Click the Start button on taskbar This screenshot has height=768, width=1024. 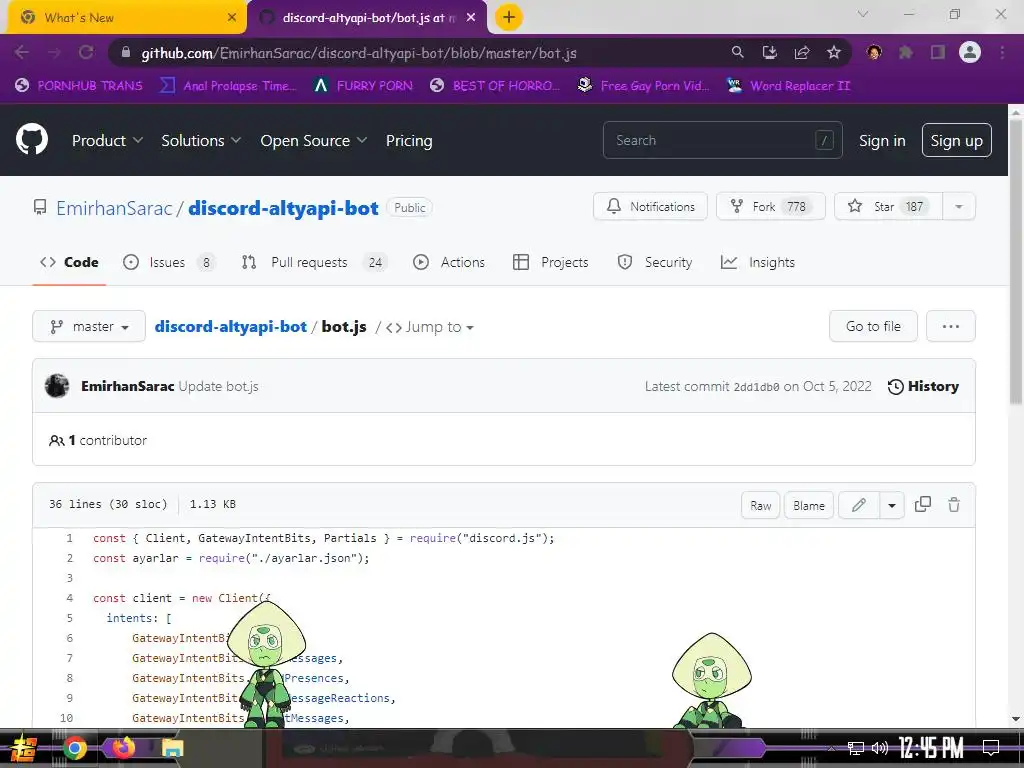(24, 748)
